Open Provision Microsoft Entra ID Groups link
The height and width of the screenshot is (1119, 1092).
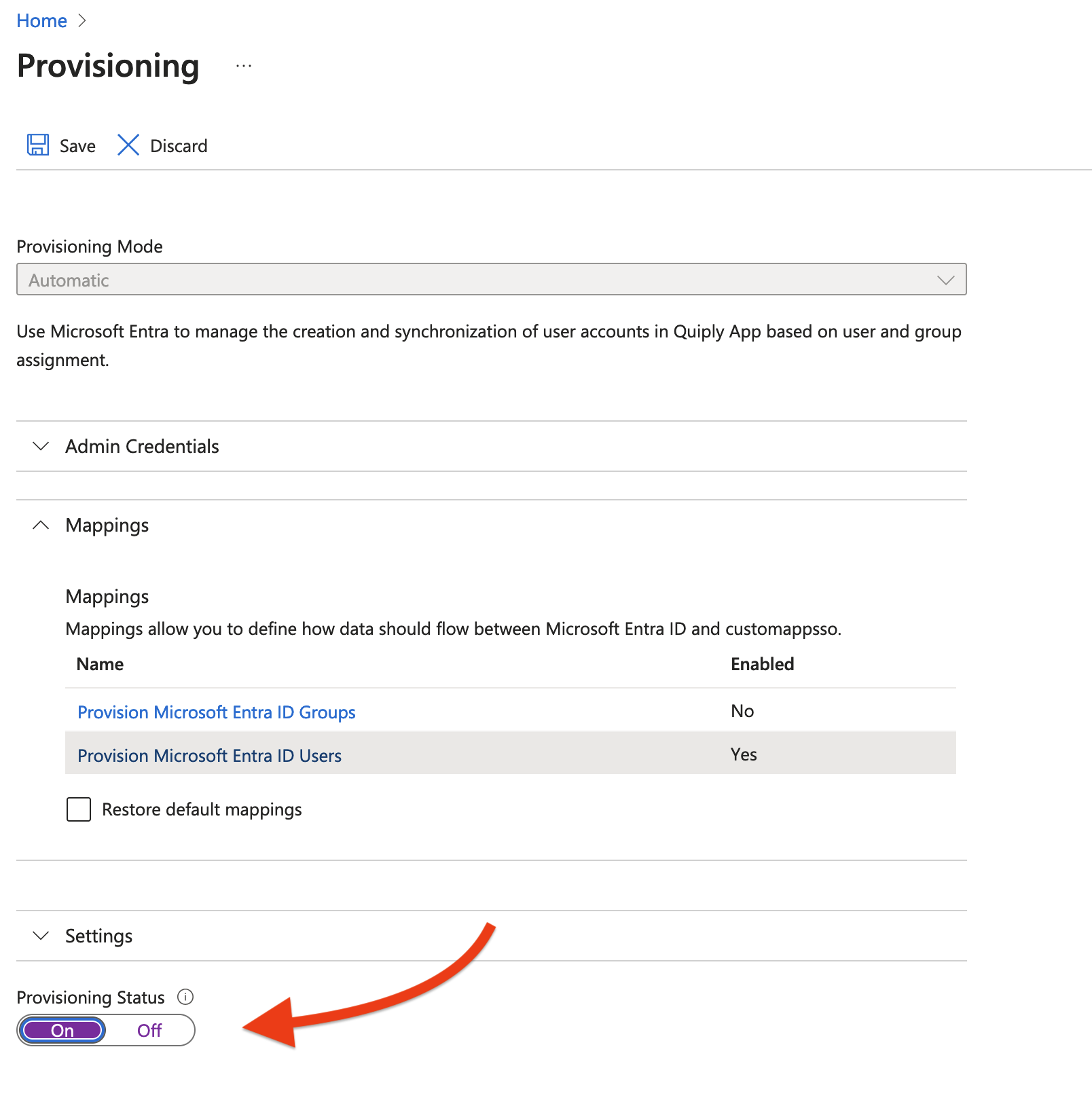point(216,712)
